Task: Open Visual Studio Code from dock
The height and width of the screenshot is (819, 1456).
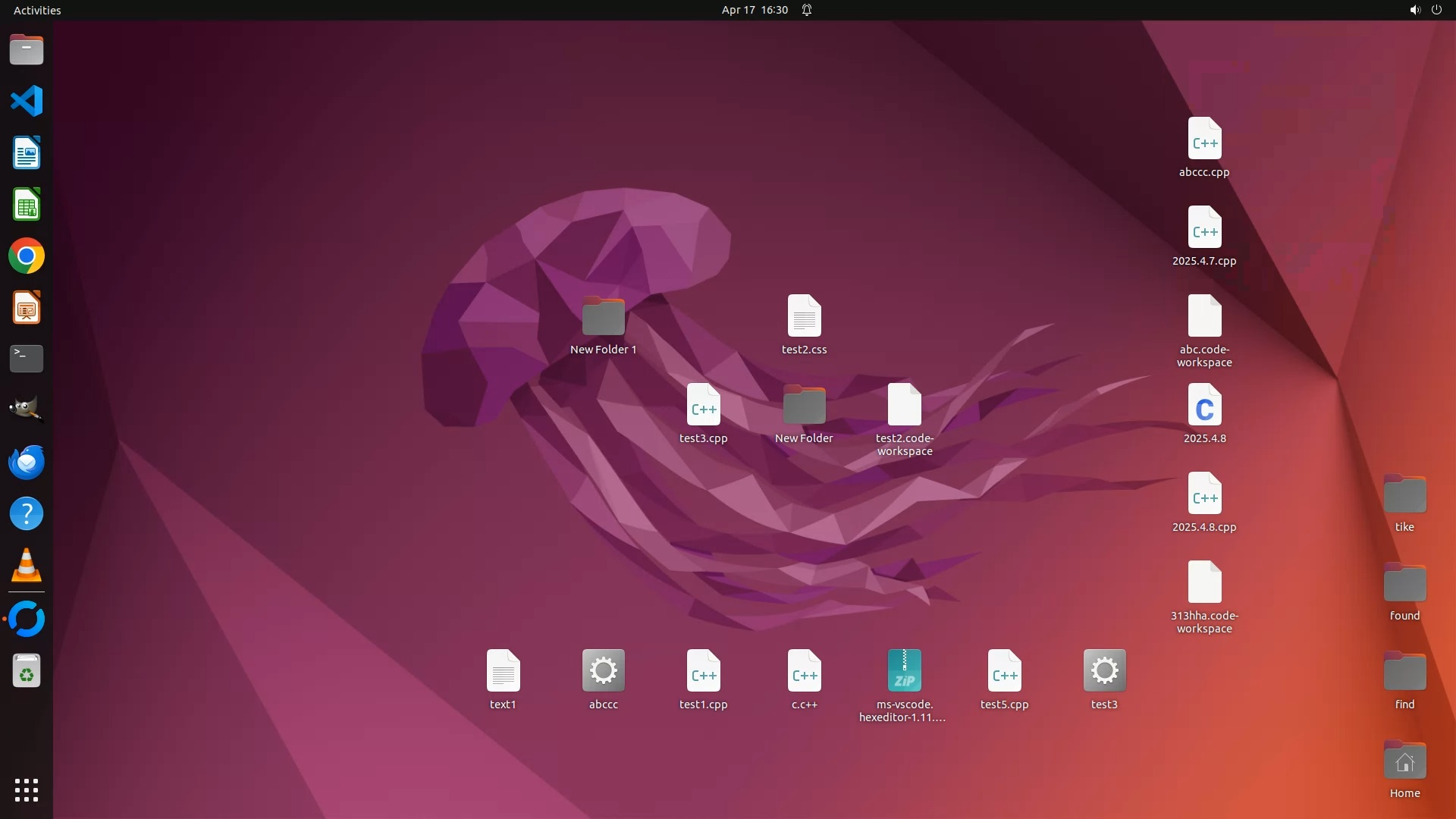Action: 27,101
